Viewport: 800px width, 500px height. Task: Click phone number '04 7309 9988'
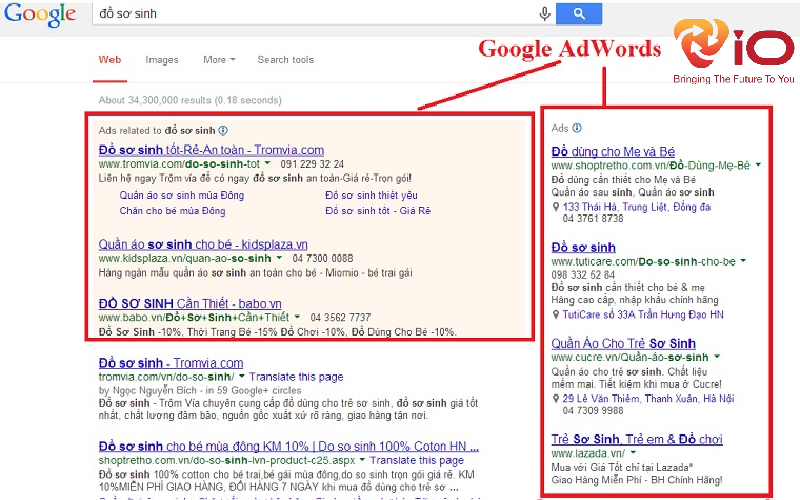coord(593,410)
